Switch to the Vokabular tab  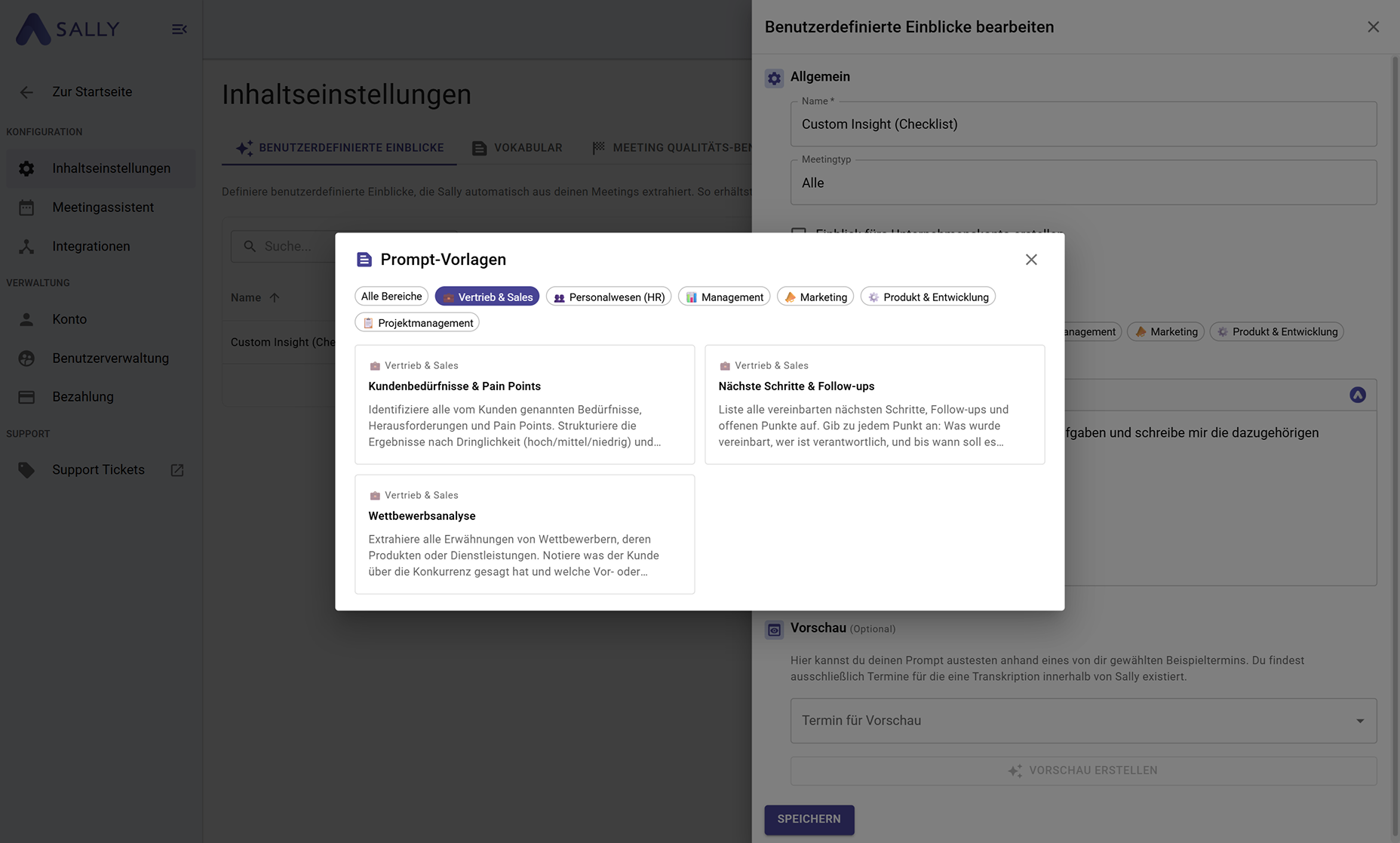(517, 148)
